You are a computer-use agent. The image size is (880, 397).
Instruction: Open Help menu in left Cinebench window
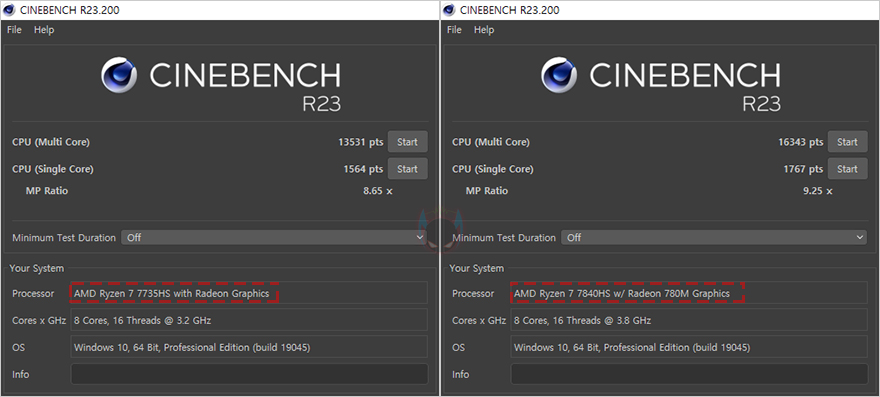(44, 30)
